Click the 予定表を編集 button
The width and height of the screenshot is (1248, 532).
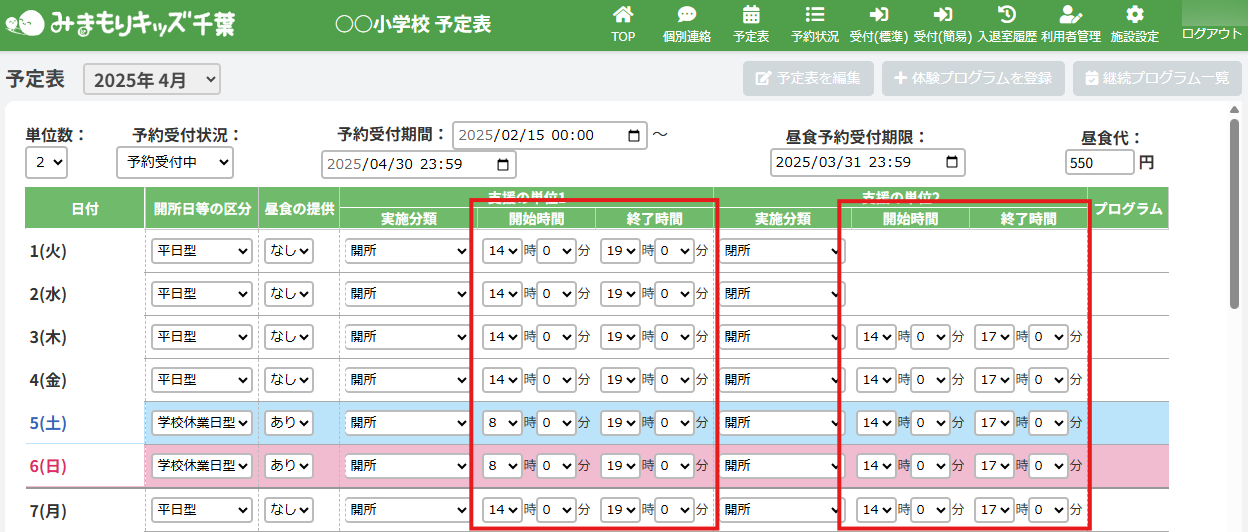808,78
